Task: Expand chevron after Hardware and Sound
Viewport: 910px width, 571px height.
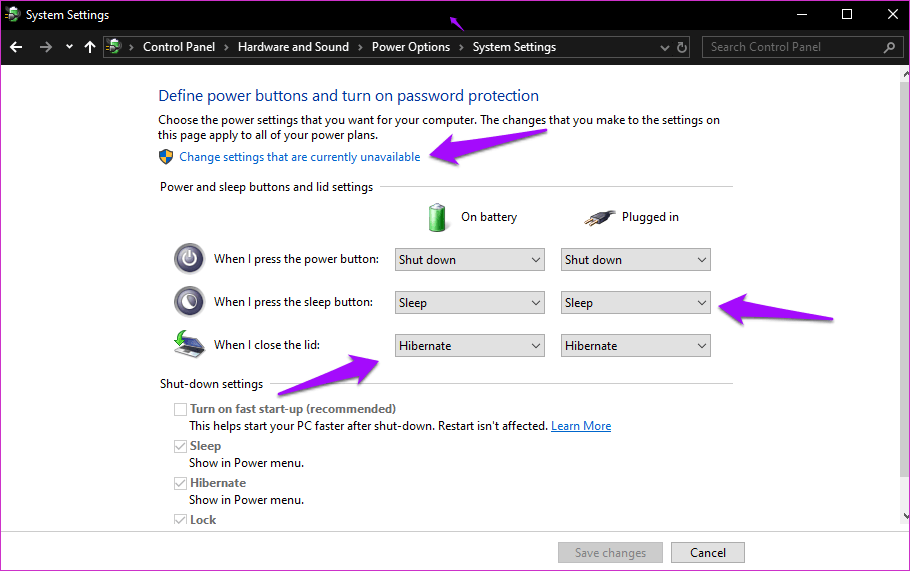Action: tap(360, 48)
